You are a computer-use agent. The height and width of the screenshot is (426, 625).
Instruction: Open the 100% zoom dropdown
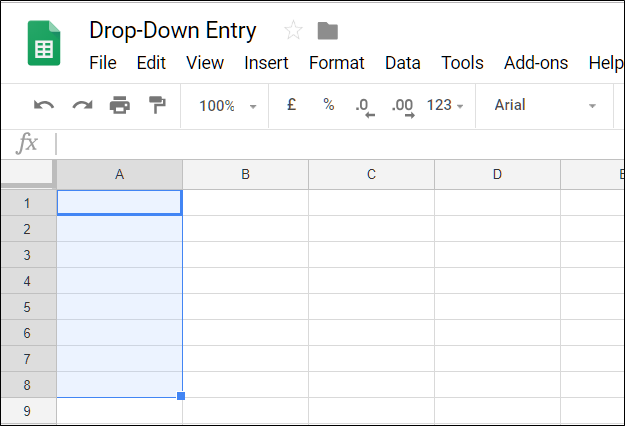tap(227, 105)
